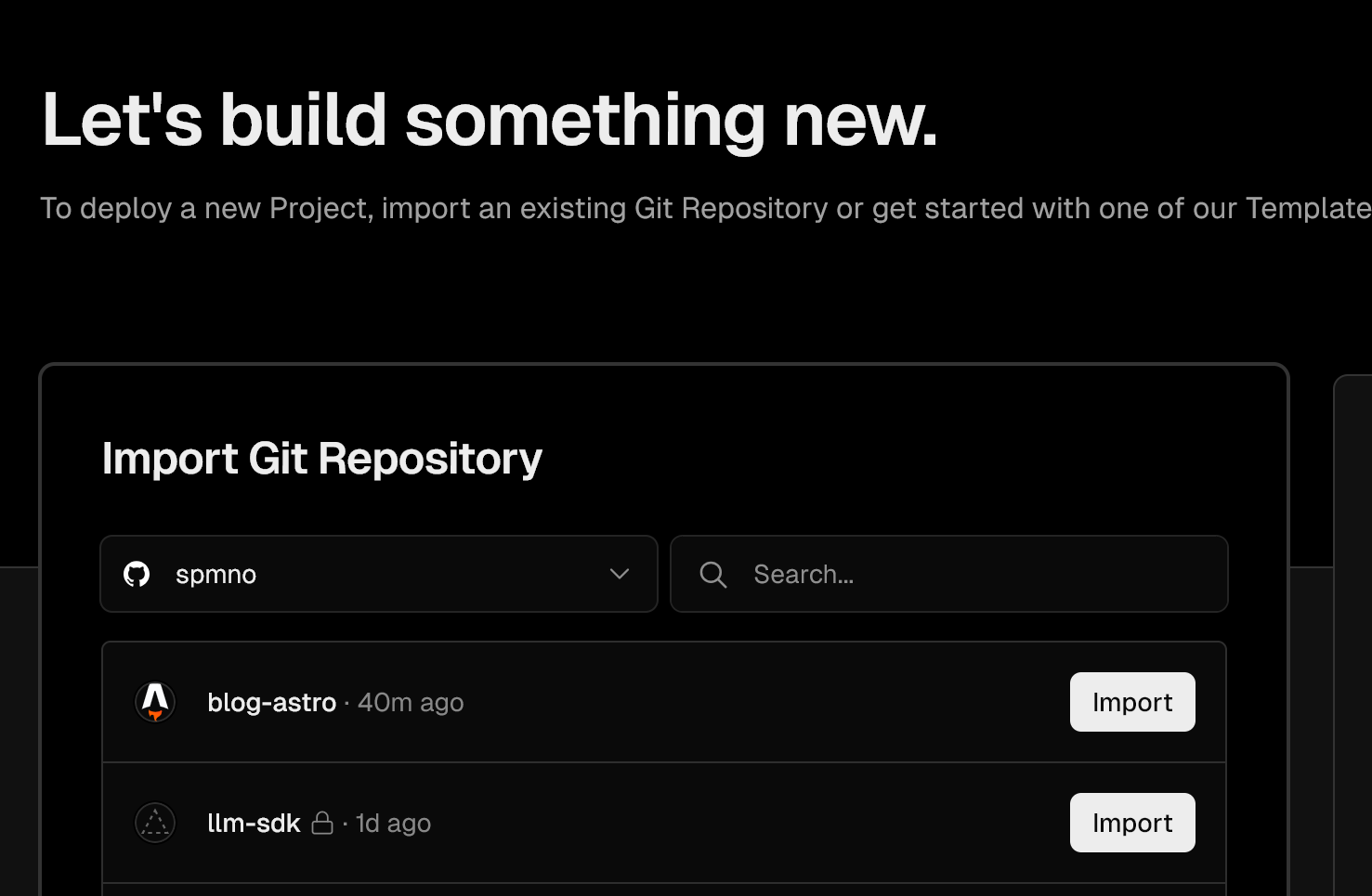The height and width of the screenshot is (896, 1372).
Task: Click the 'To deploy a new Project' subtitle text
Action: point(706,209)
